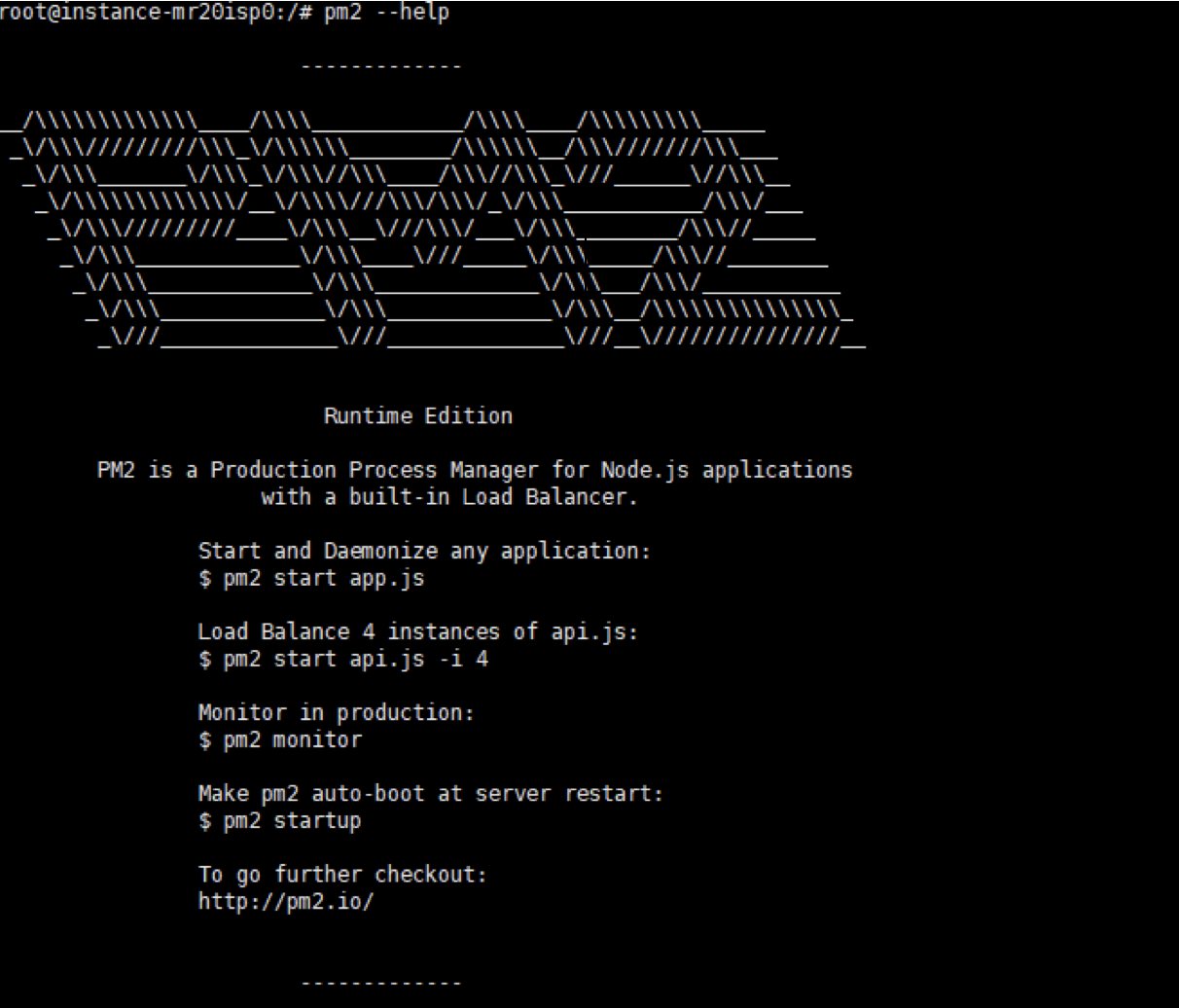This screenshot has width=1179, height=1008.
Task: Click 'Start and Daemonize any application:' line
Action: point(424,551)
